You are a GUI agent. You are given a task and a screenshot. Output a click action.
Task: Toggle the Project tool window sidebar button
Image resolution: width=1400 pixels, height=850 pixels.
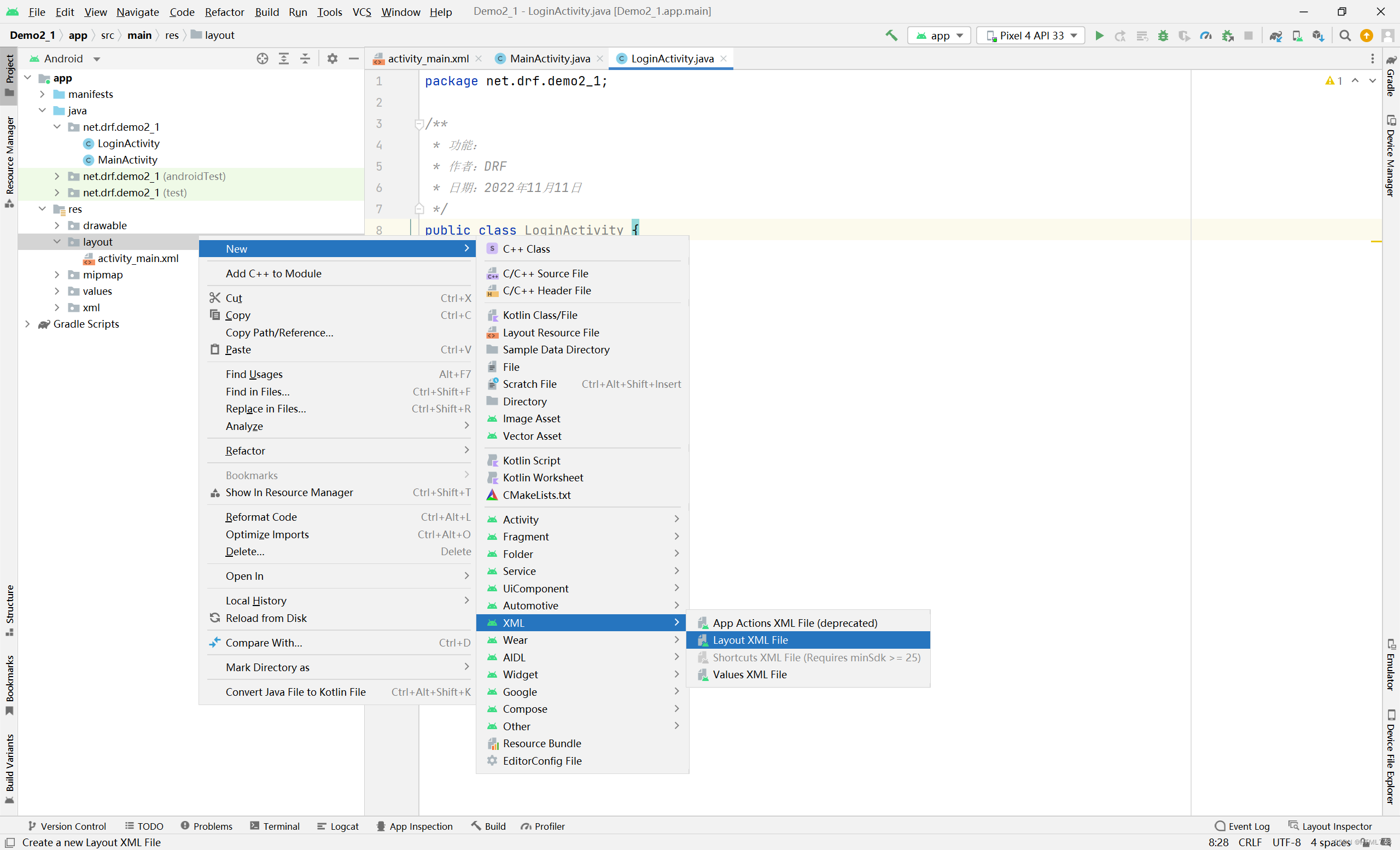point(9,75)
